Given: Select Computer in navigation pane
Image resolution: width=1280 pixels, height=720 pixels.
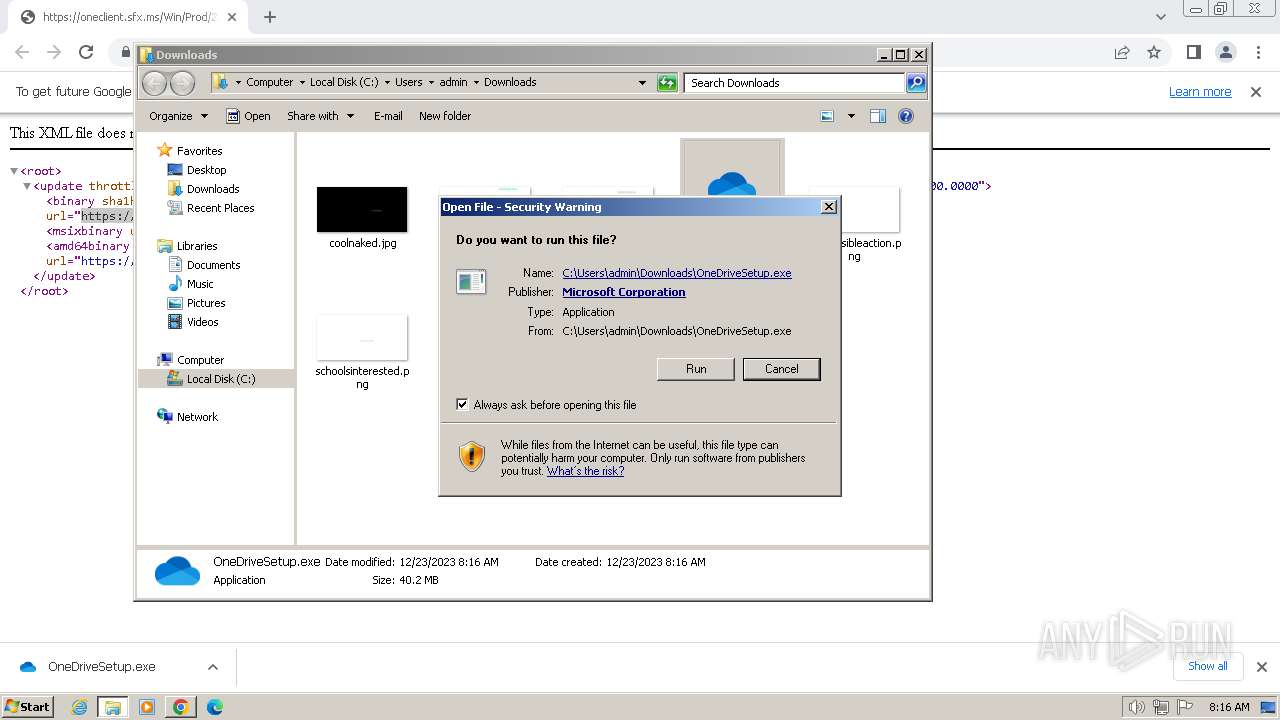Looking at the screenshot, I should [x=200, y=360].
